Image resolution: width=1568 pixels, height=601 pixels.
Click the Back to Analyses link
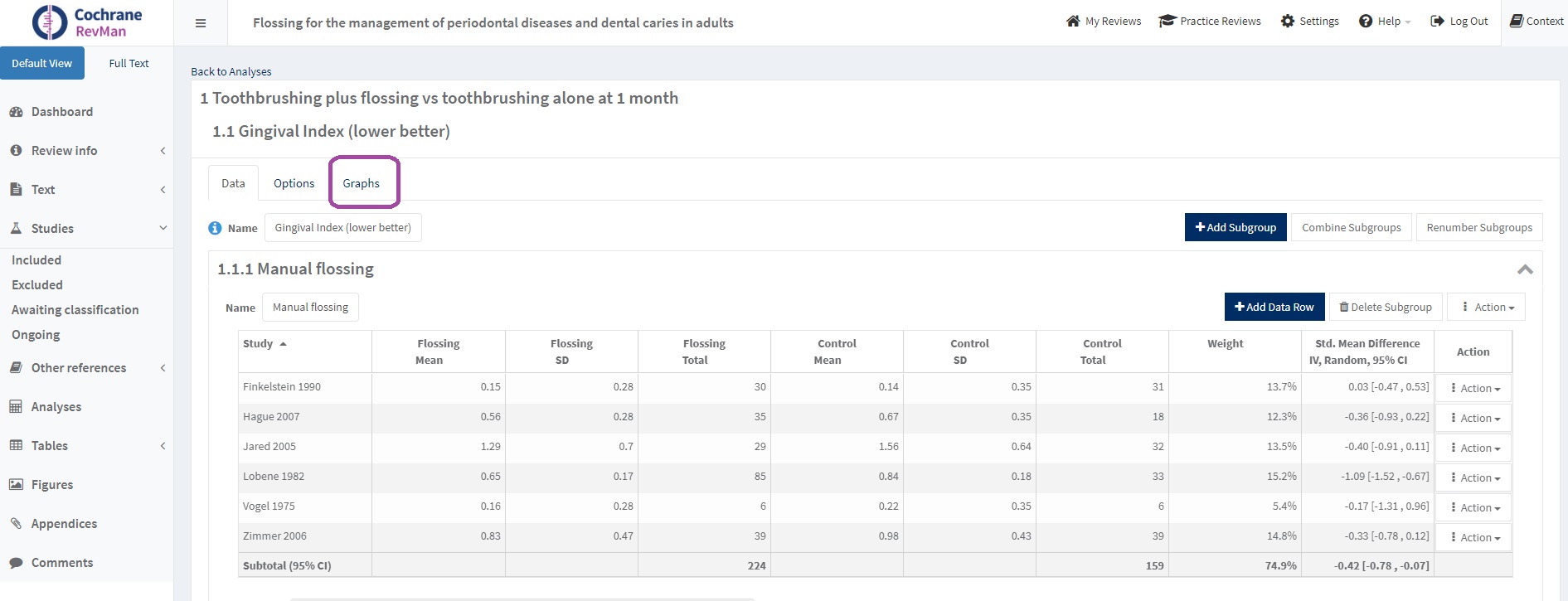click(231, 72)
